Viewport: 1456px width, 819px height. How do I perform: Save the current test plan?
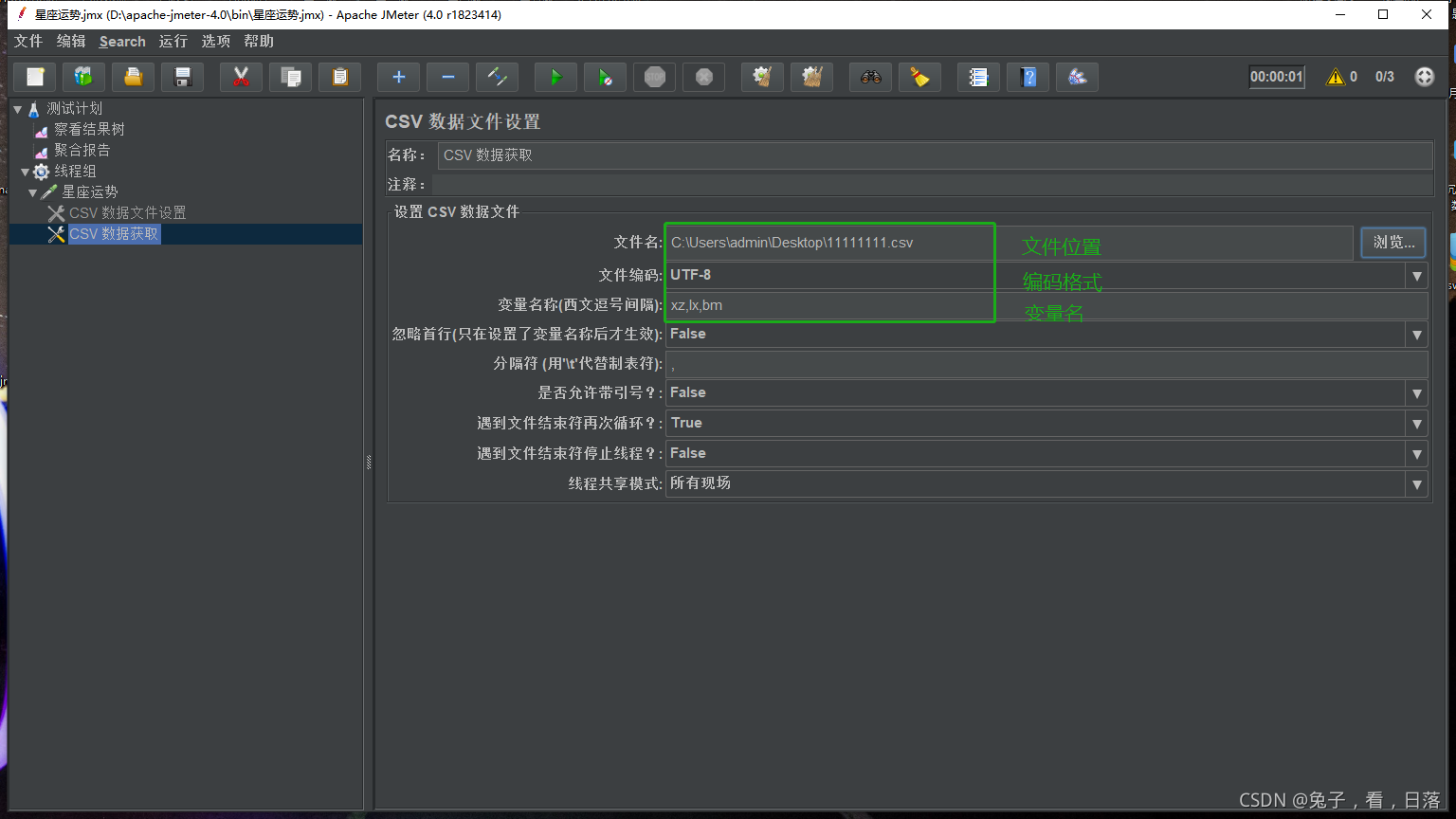182,77
